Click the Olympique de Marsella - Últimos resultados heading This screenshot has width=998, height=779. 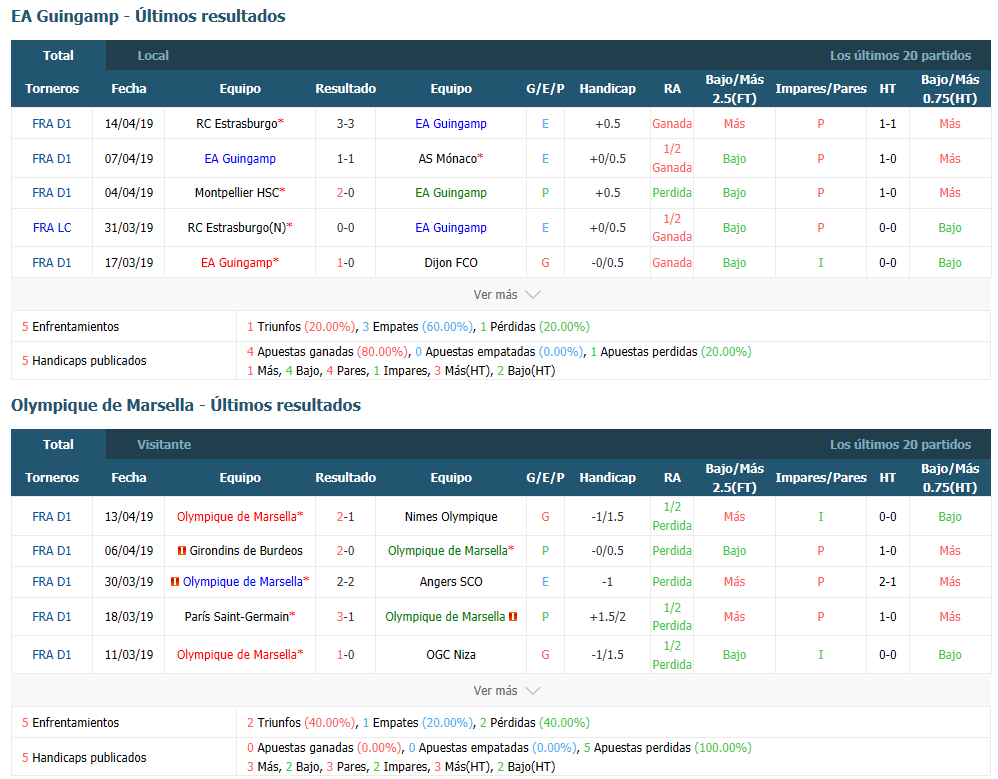tap(186, 405)
